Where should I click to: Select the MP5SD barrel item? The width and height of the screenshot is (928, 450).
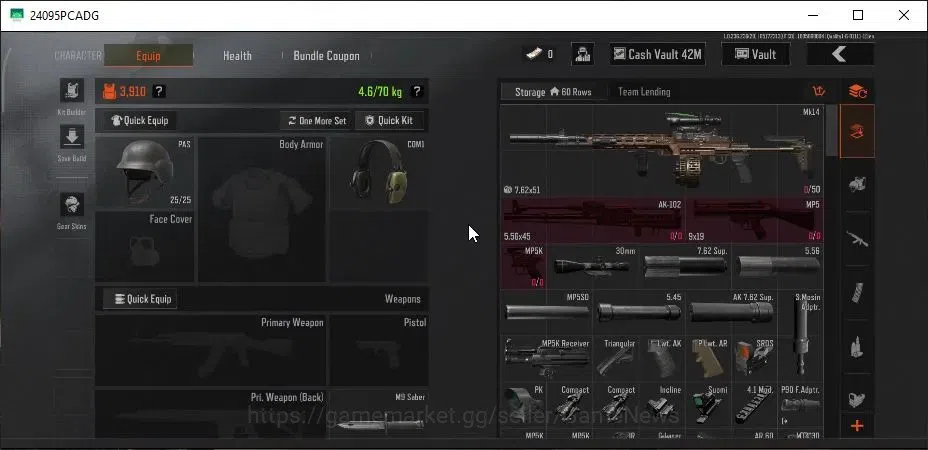pos(546,313)
